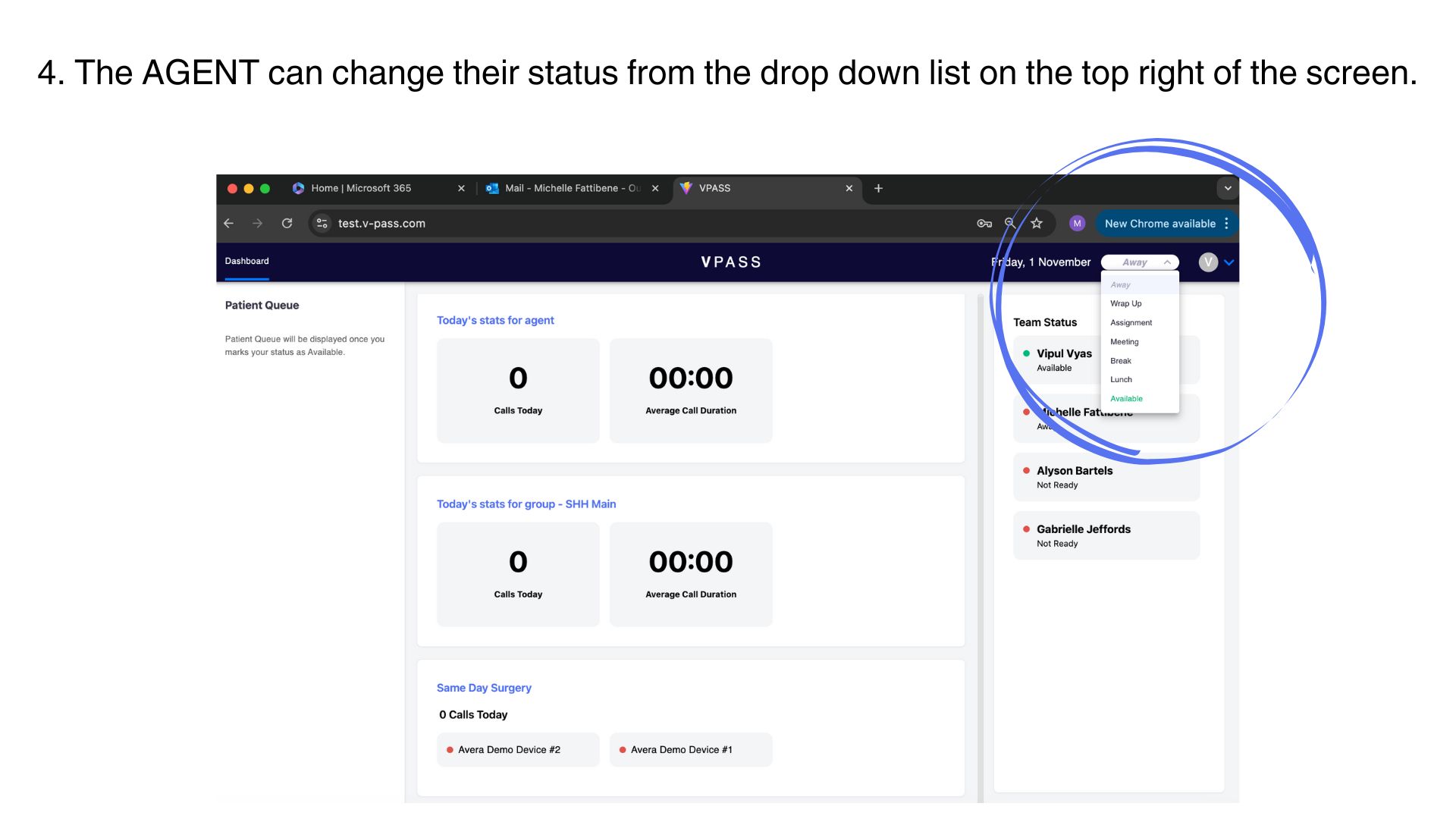Select Assignment status
The height and width of the screenshot is (819, 1456).
pyautogui.click(x=1140, y=322)
